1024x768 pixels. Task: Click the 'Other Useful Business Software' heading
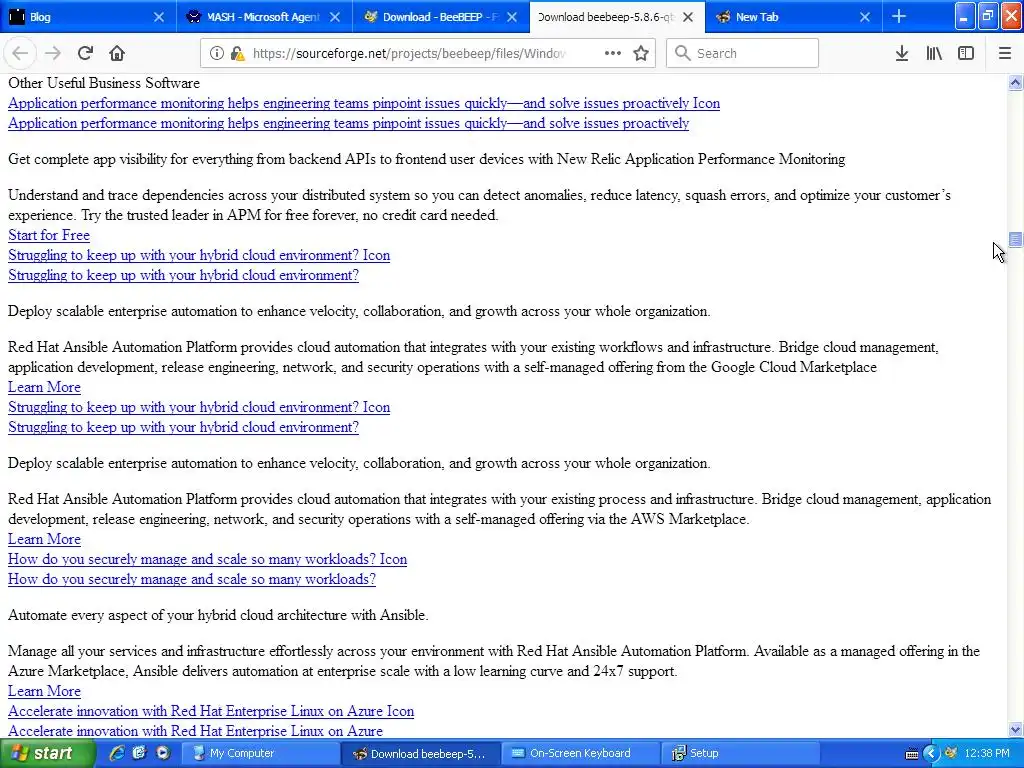[x=104, y=83]
